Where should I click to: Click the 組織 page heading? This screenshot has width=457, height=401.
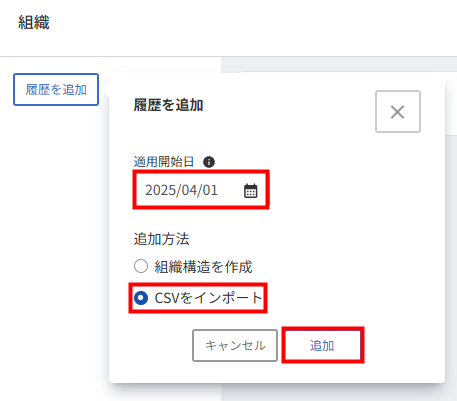[x=34, y=22]
